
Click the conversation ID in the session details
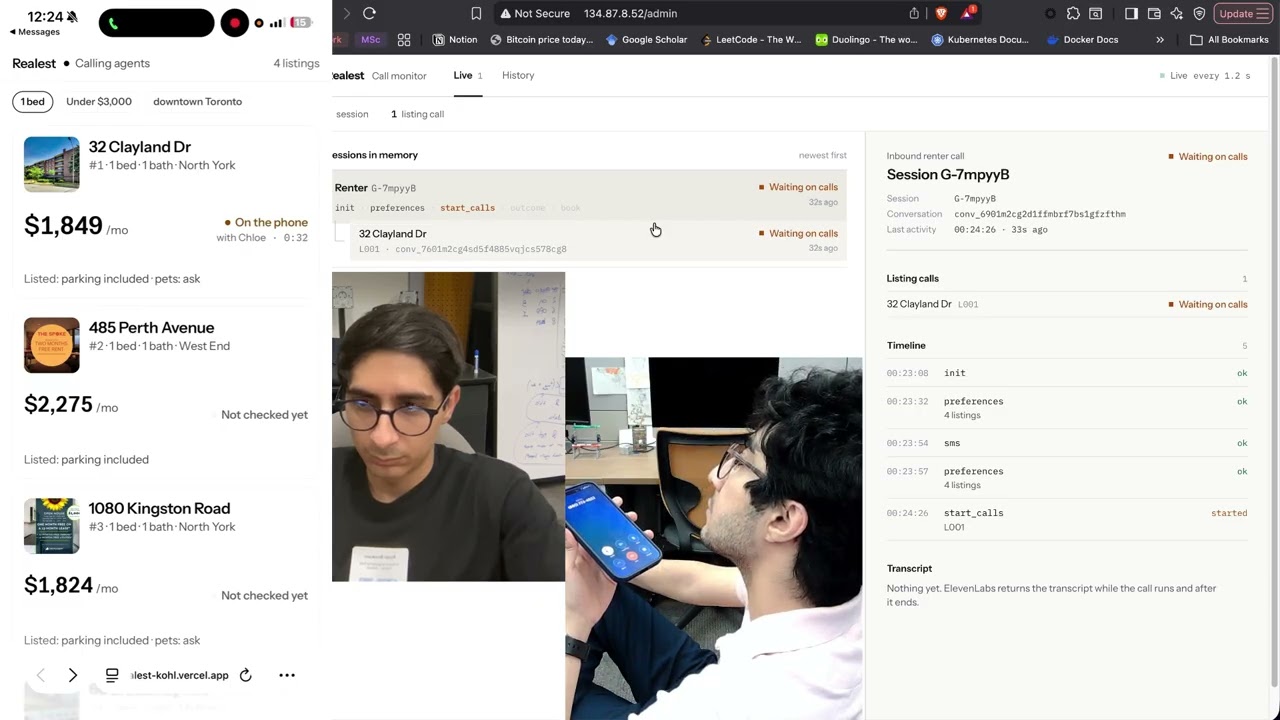tap(1039, 214)
